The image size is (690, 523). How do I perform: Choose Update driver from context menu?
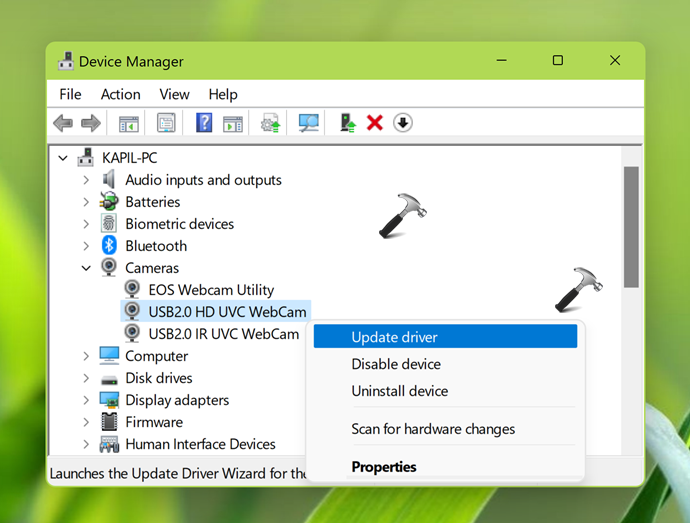(394, 337)
